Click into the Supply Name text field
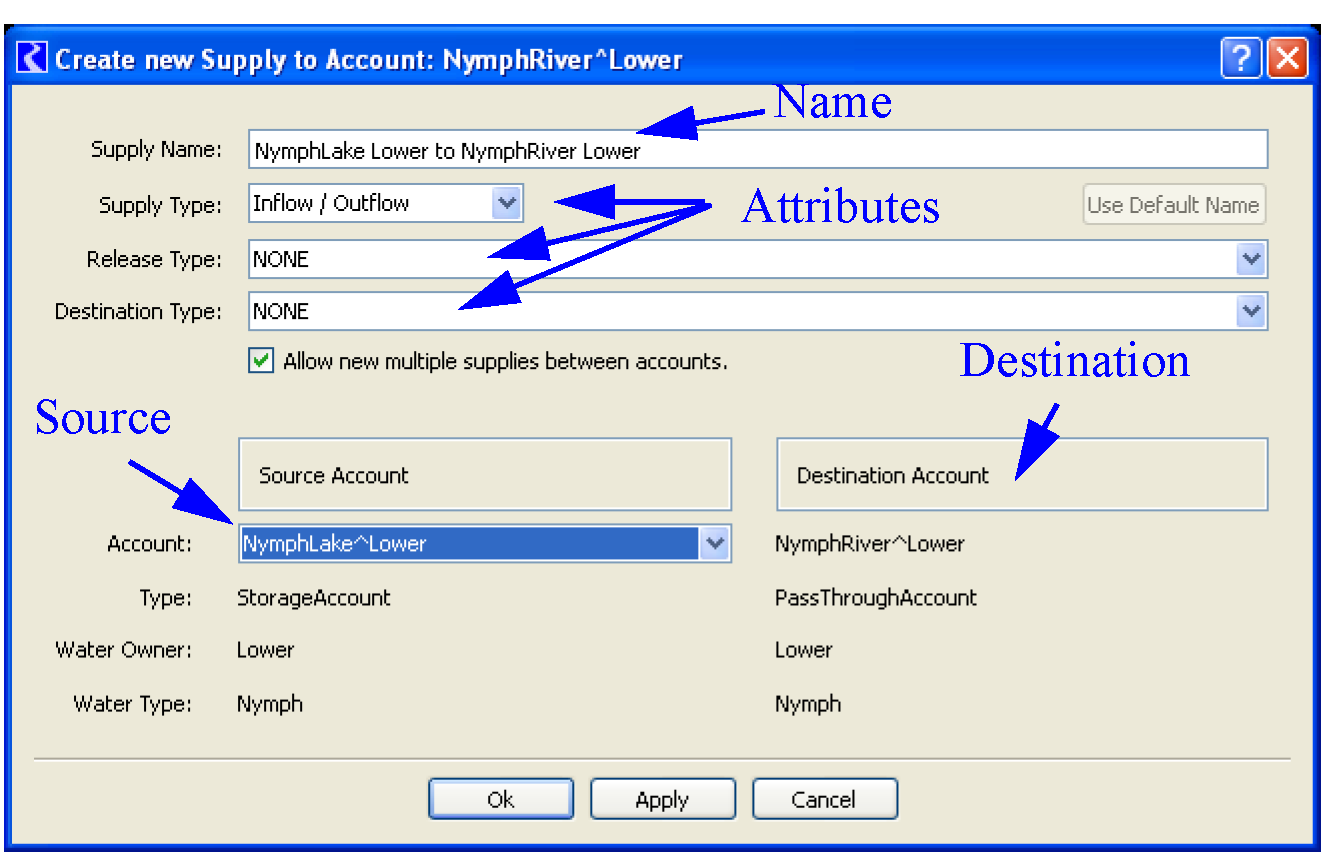Image resolution: width=1325 pixels, height=858 pixels. pos(757,151)
